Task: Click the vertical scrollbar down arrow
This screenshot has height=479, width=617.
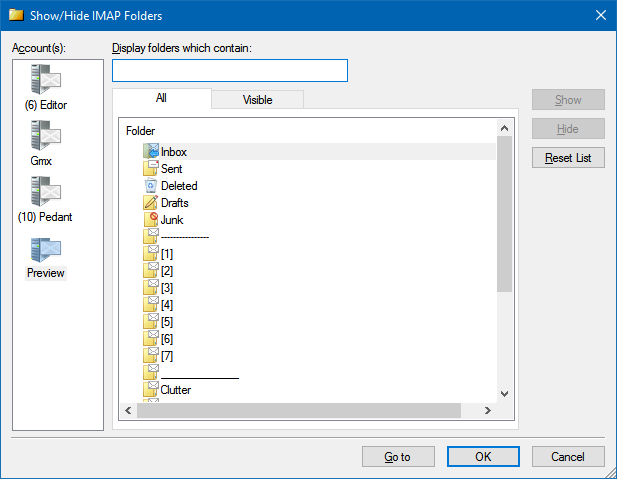Action: click(504, 394)
